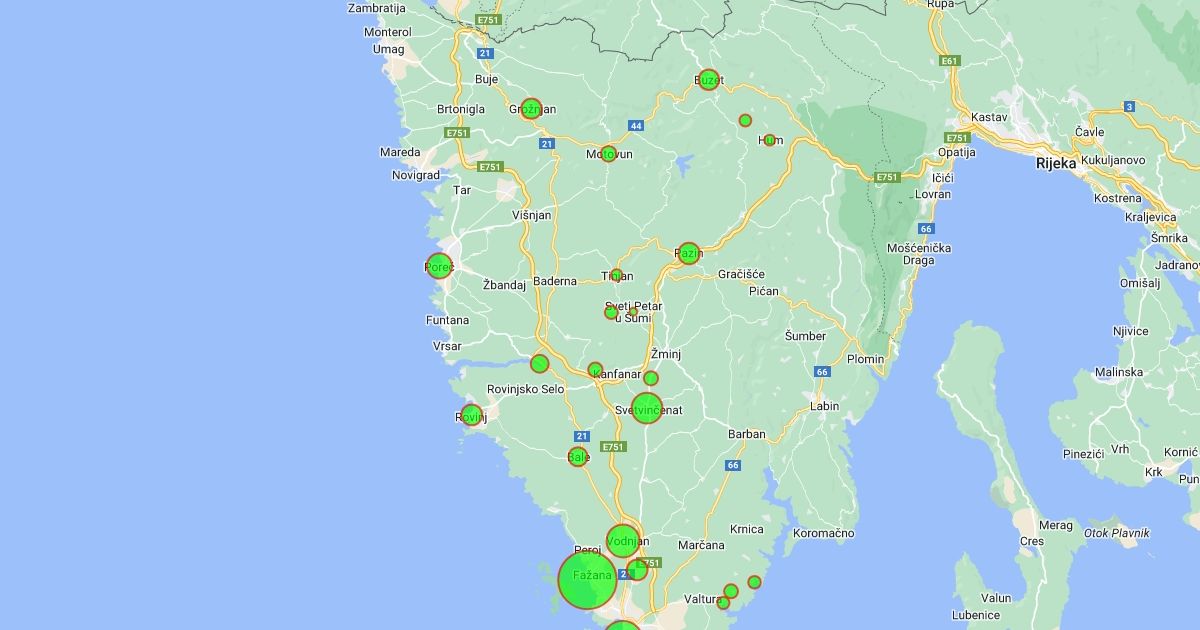Click the Baderna label
Image resolution: width=1200 pixels, height=630 pixels.
pos(555,281)
